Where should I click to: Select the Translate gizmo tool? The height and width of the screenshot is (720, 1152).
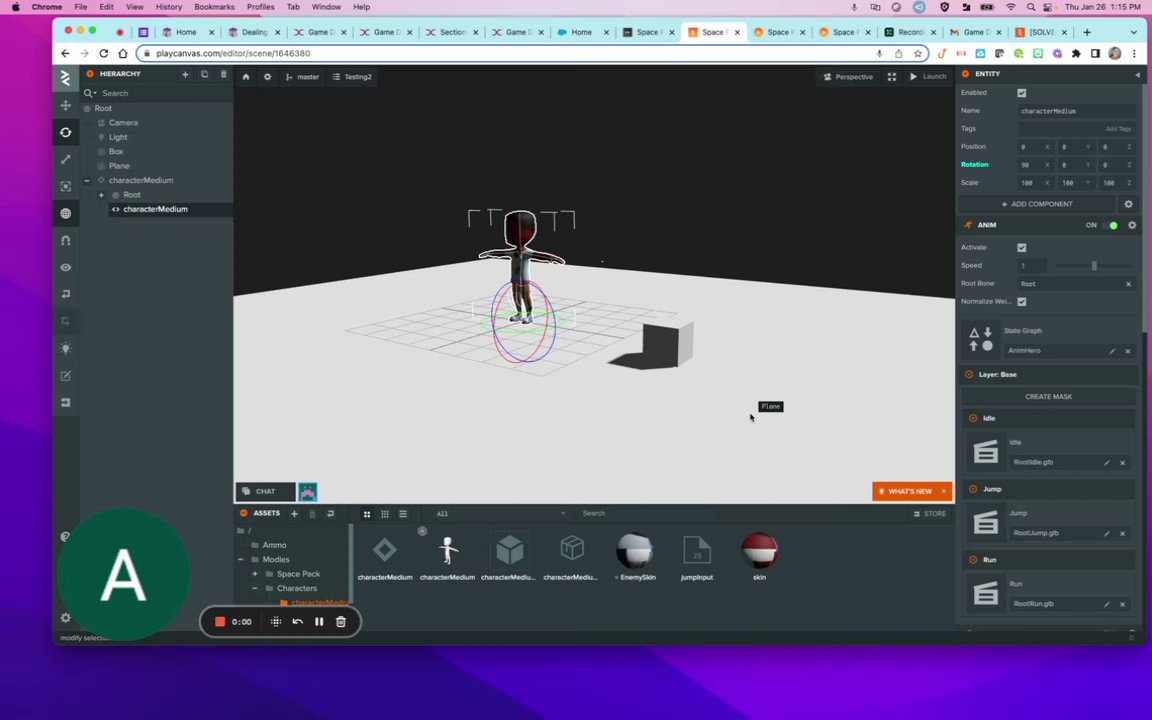pyautogui.click(x=65, y=105)
